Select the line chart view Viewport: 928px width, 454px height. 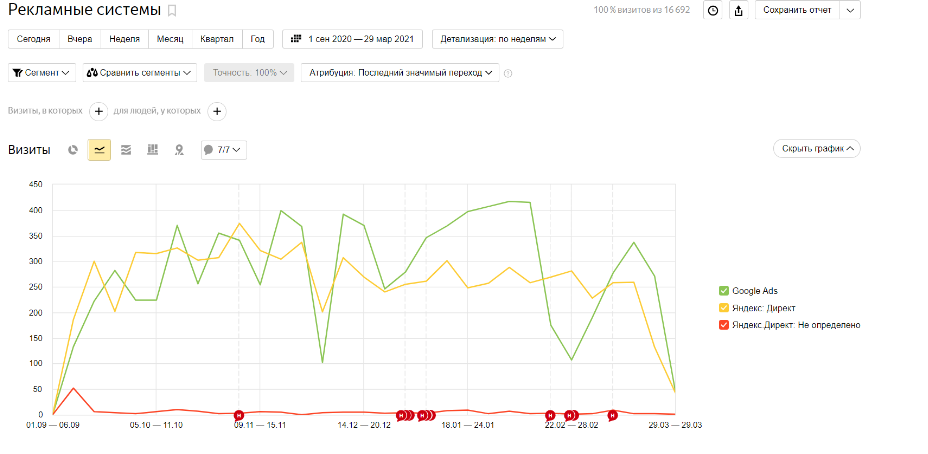(99, 150)
